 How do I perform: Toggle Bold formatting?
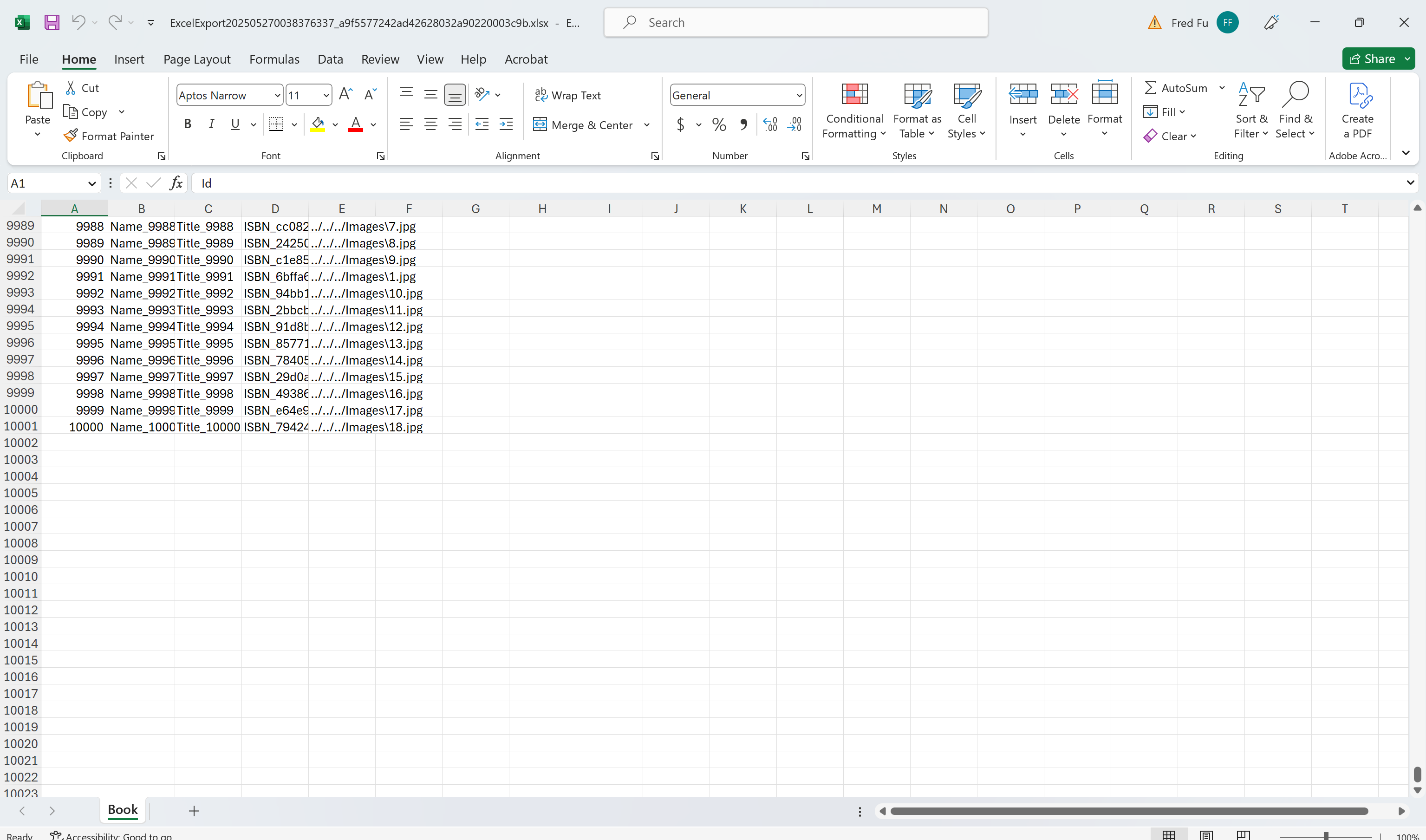[187, 124]
